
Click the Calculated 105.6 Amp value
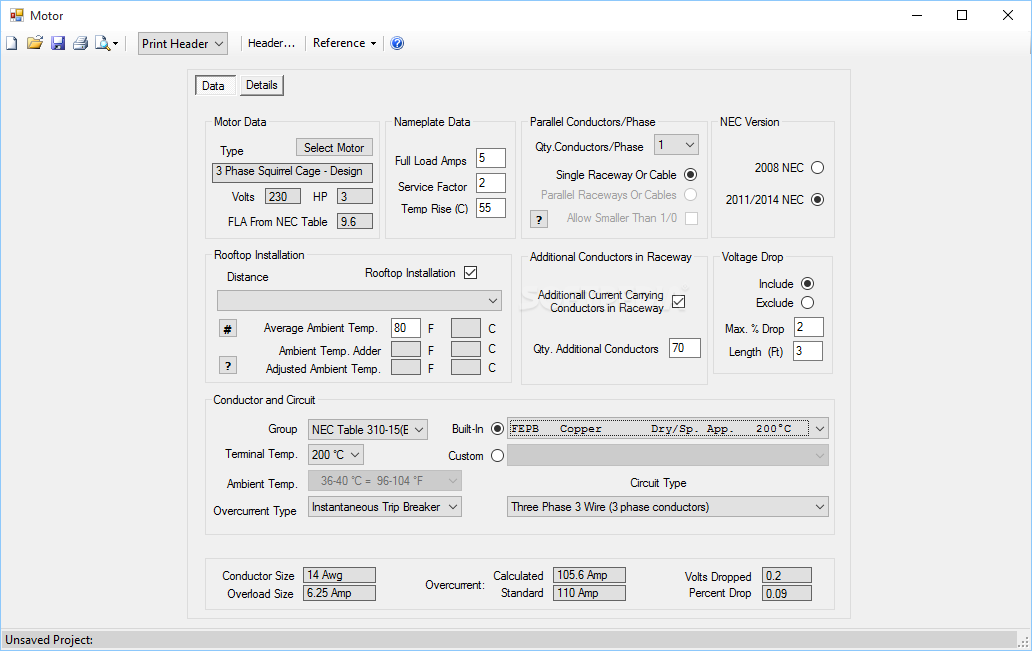589,575
